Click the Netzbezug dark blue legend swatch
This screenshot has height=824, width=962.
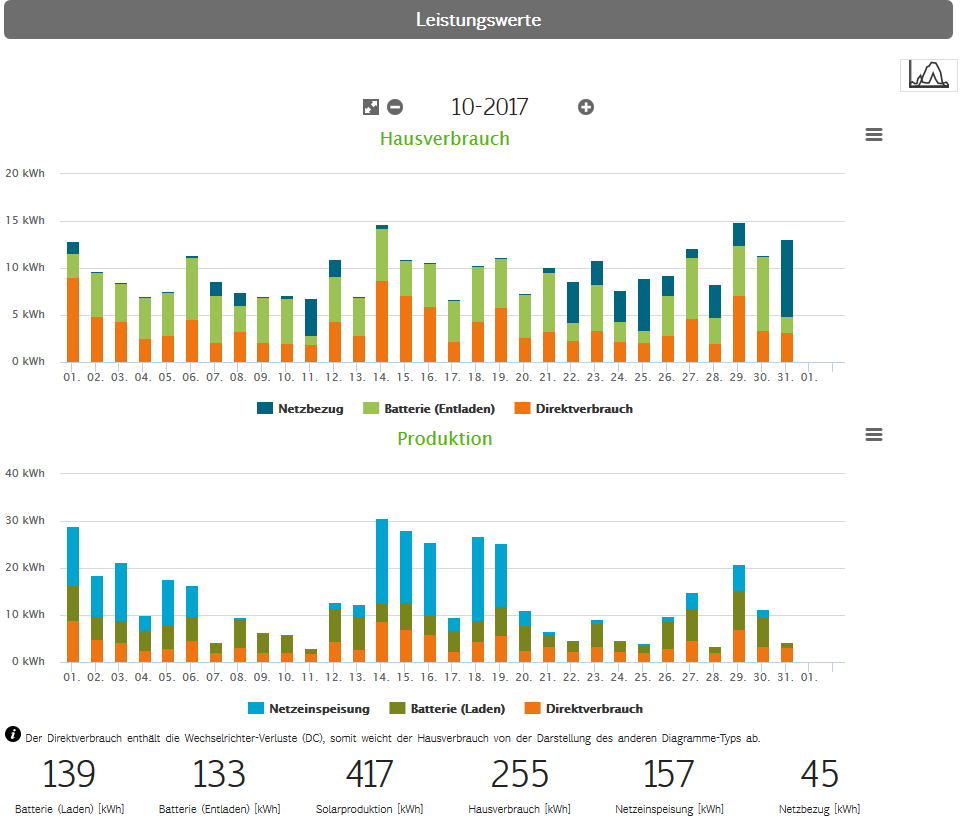coord(265,408)
